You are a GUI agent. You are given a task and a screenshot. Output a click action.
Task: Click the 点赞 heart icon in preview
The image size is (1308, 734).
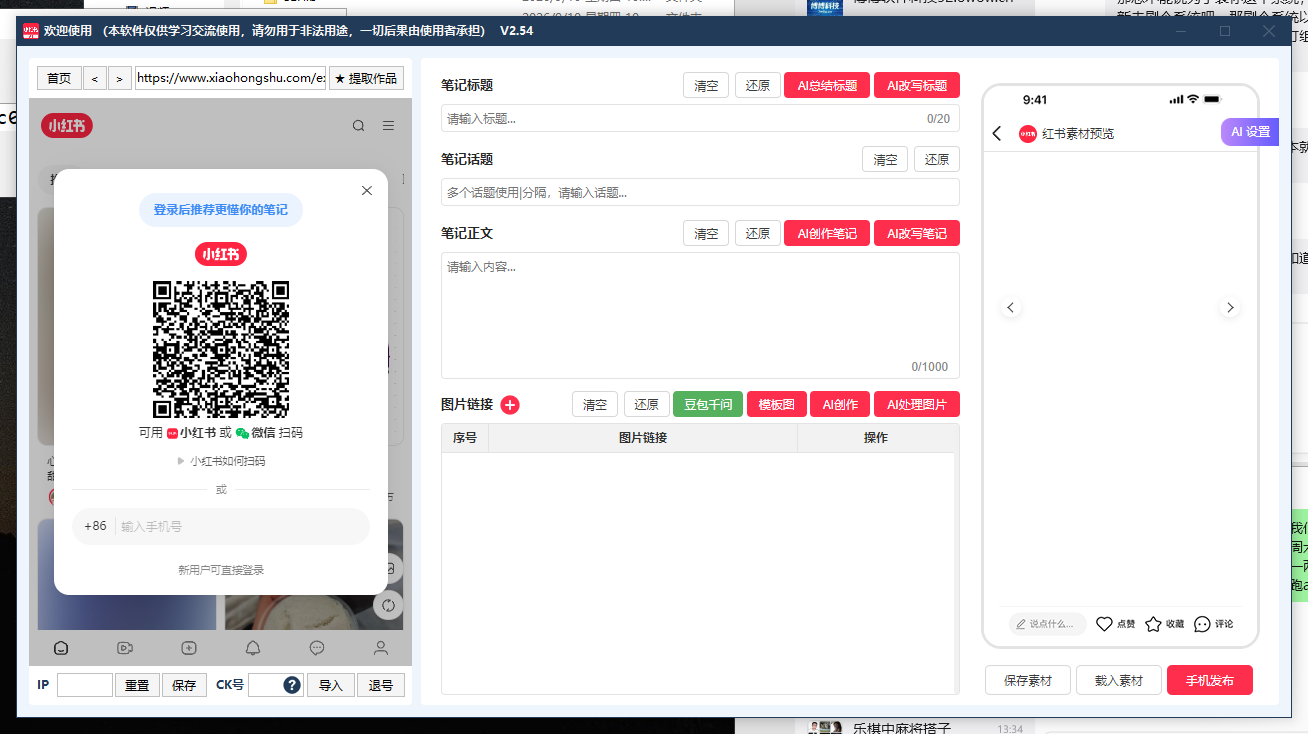1104,624
